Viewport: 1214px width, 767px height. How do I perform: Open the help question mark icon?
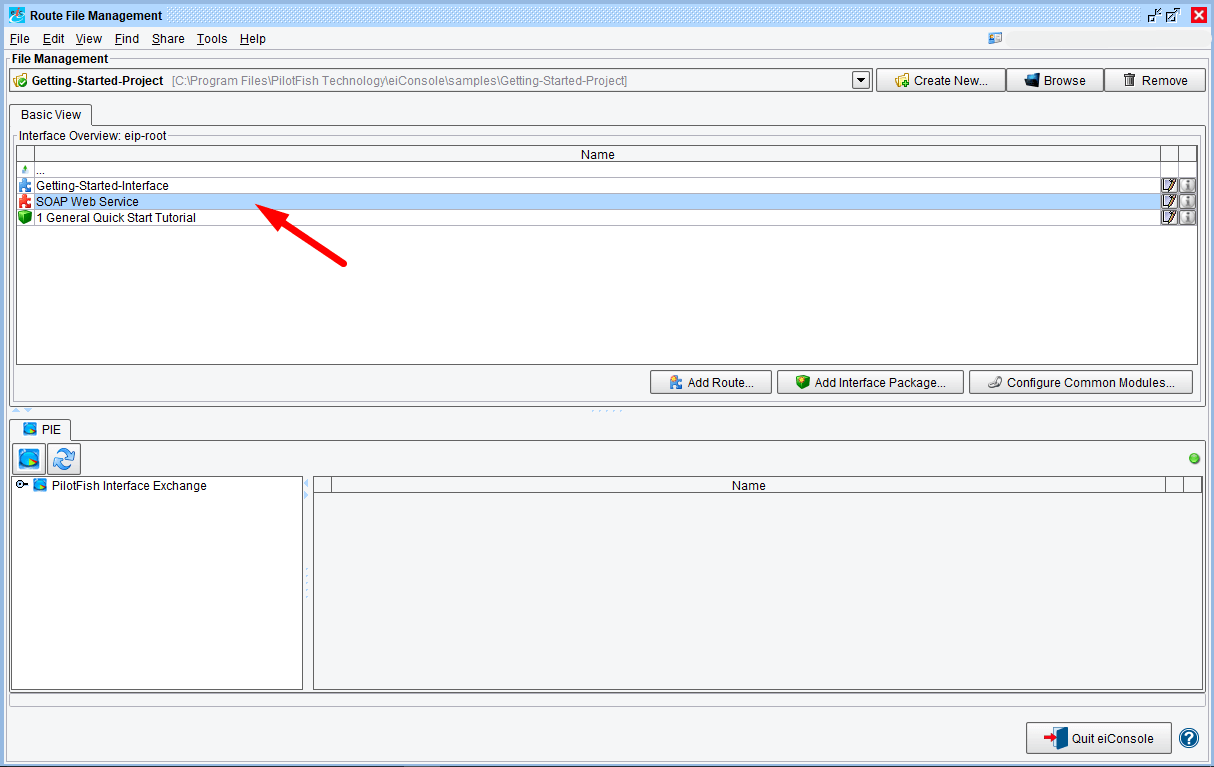tap(1189, 739)
